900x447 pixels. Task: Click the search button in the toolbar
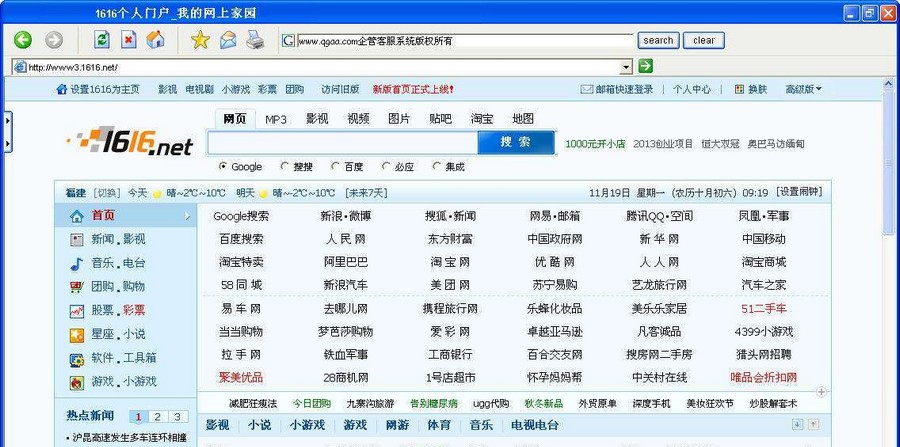658,40
